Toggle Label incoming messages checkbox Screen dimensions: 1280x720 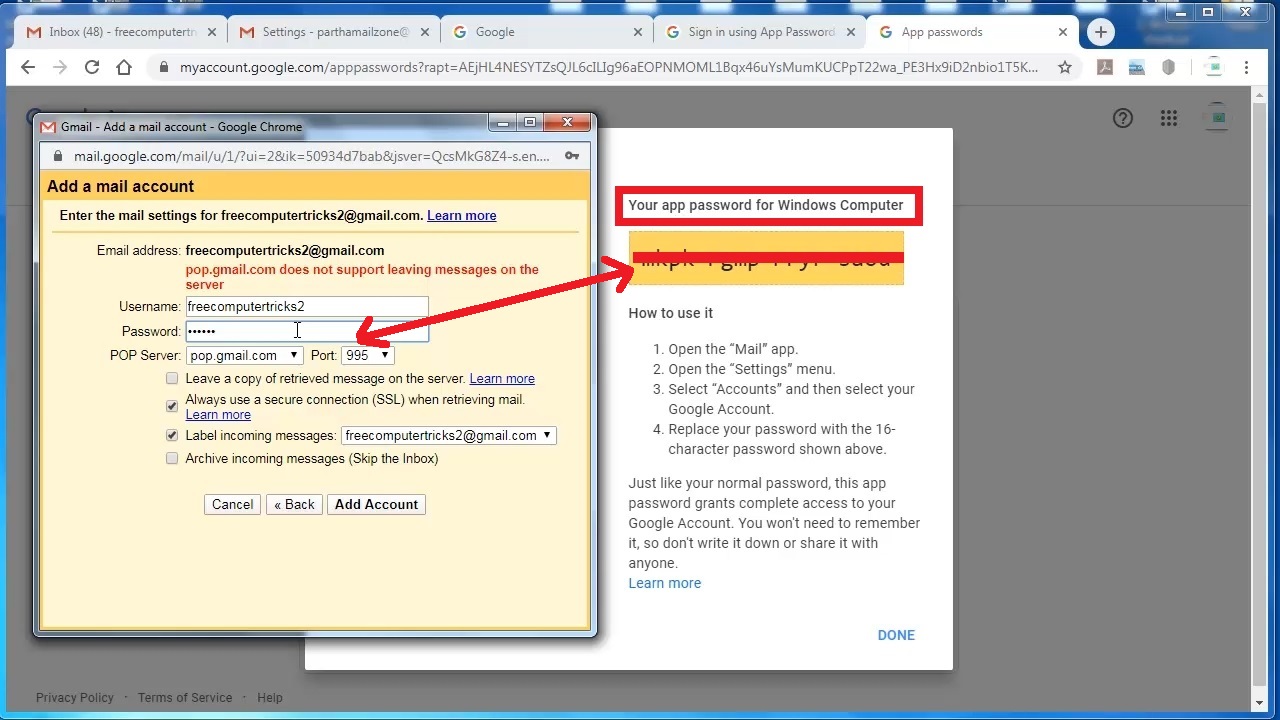(x=172, y=435)
